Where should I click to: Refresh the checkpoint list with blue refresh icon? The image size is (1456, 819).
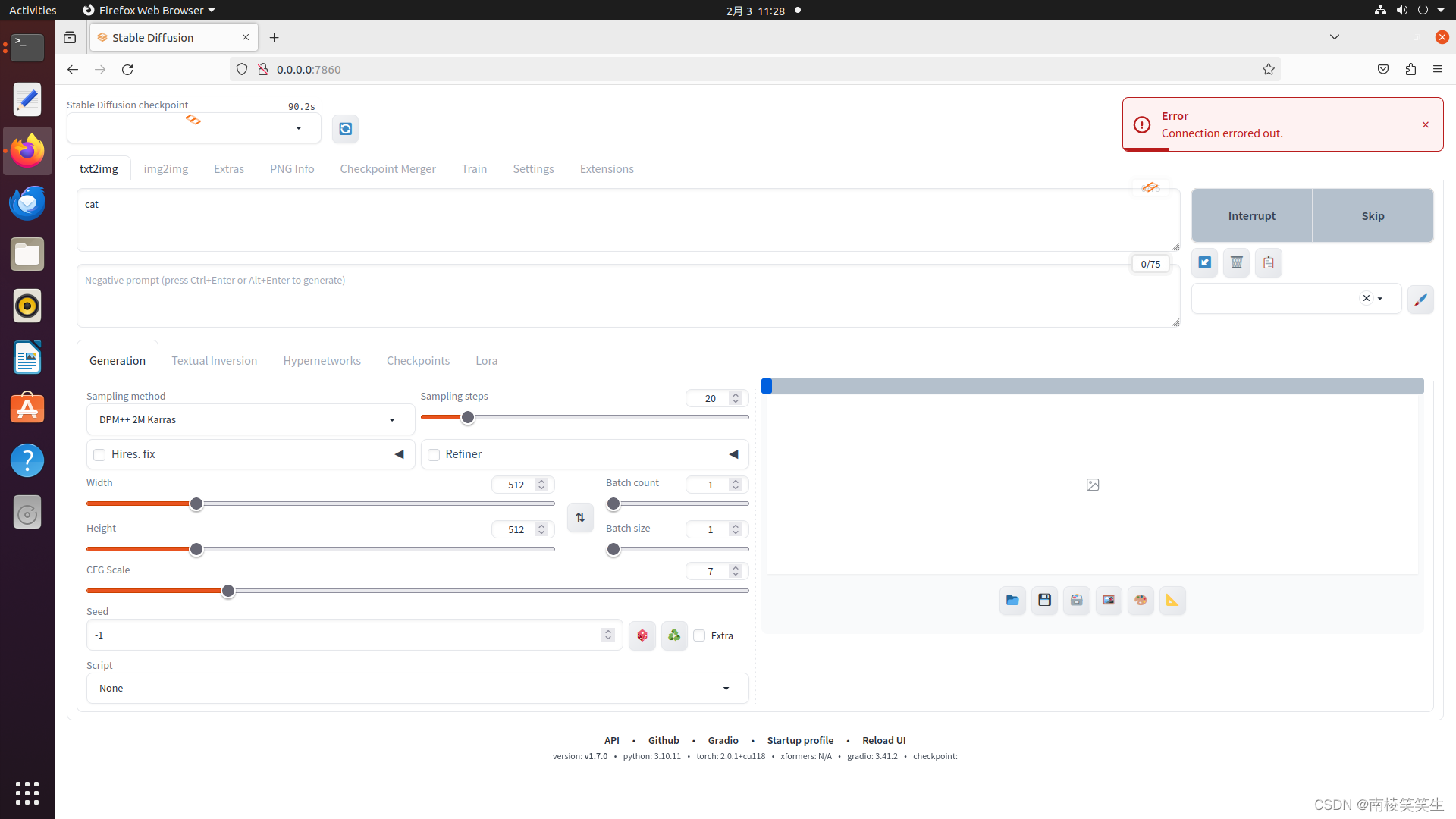click(345, 129)
